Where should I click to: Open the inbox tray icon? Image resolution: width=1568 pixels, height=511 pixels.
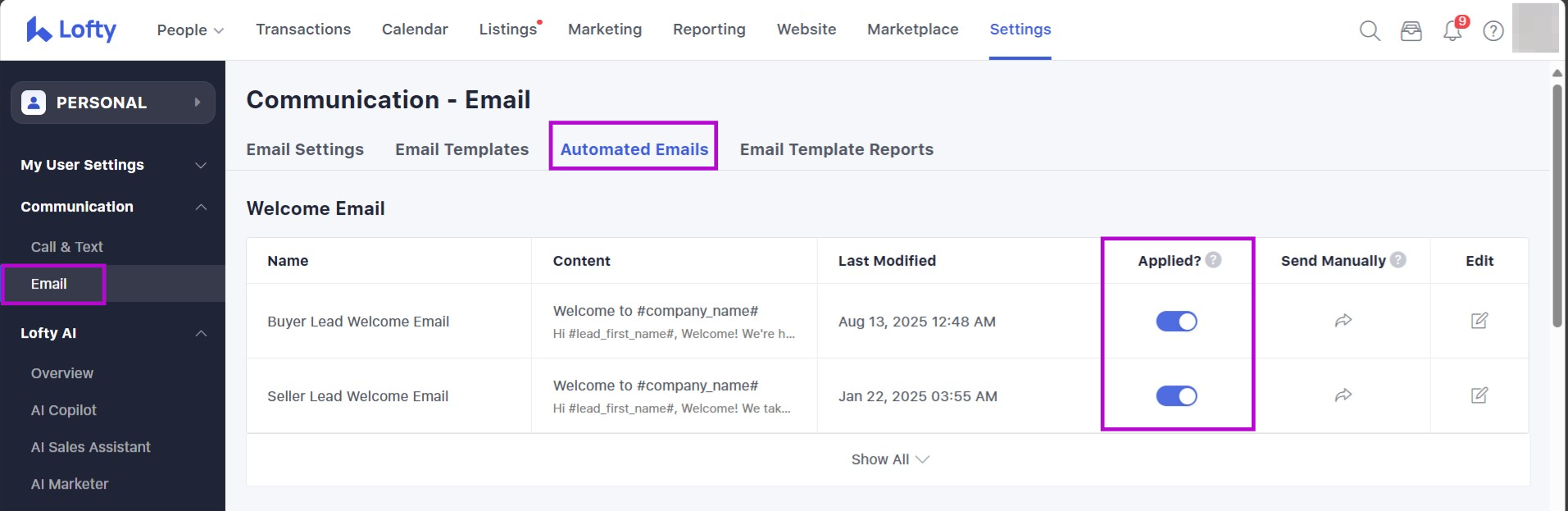pyautogui.click(x=1411, y=31)
